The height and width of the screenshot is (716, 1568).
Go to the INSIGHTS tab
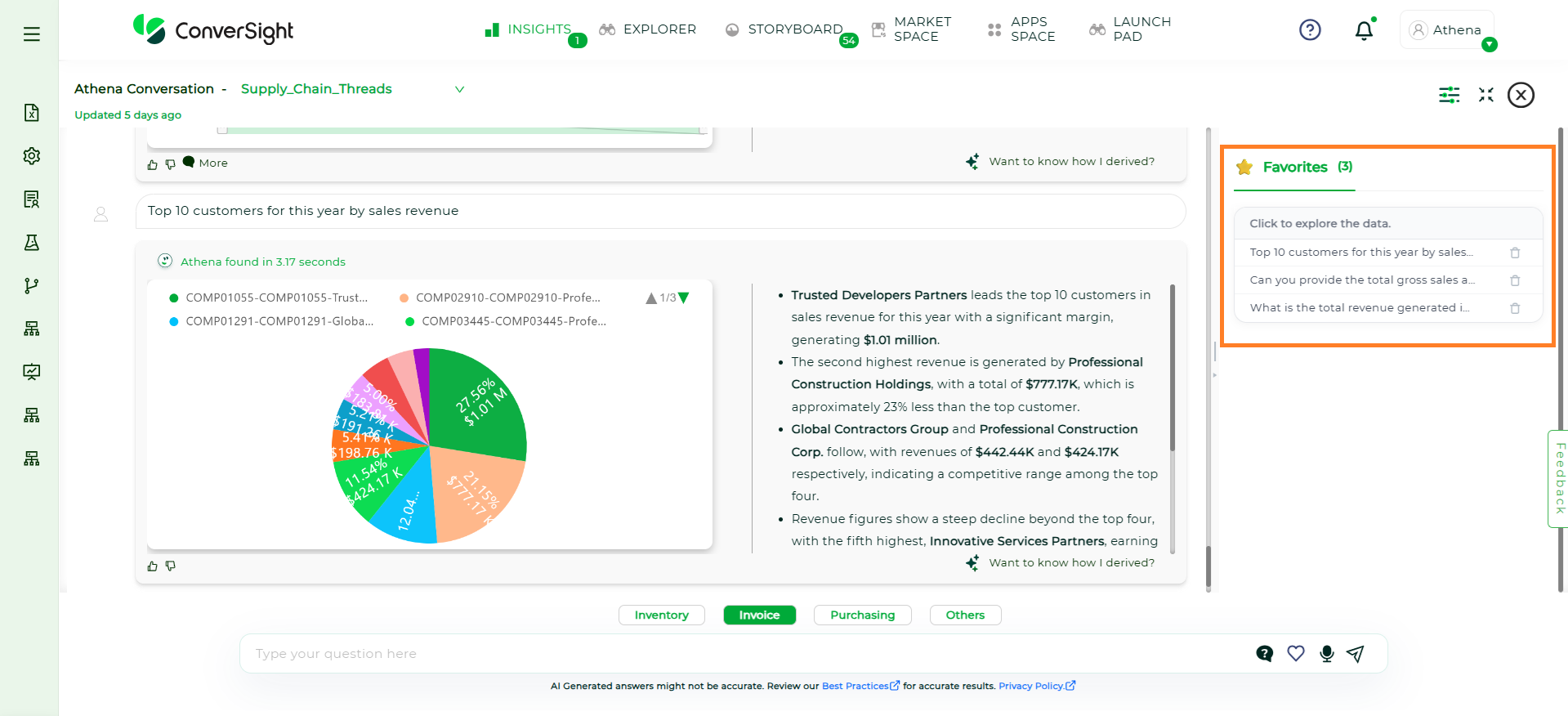click(x=529, y=29)
